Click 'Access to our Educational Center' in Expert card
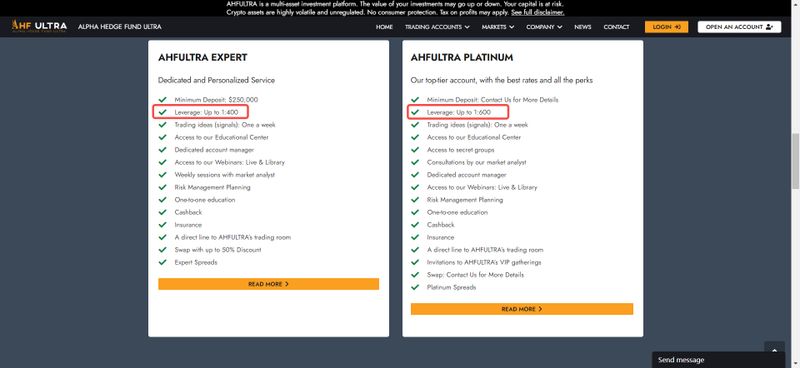800x368 pixels. [x=221, y=137]
